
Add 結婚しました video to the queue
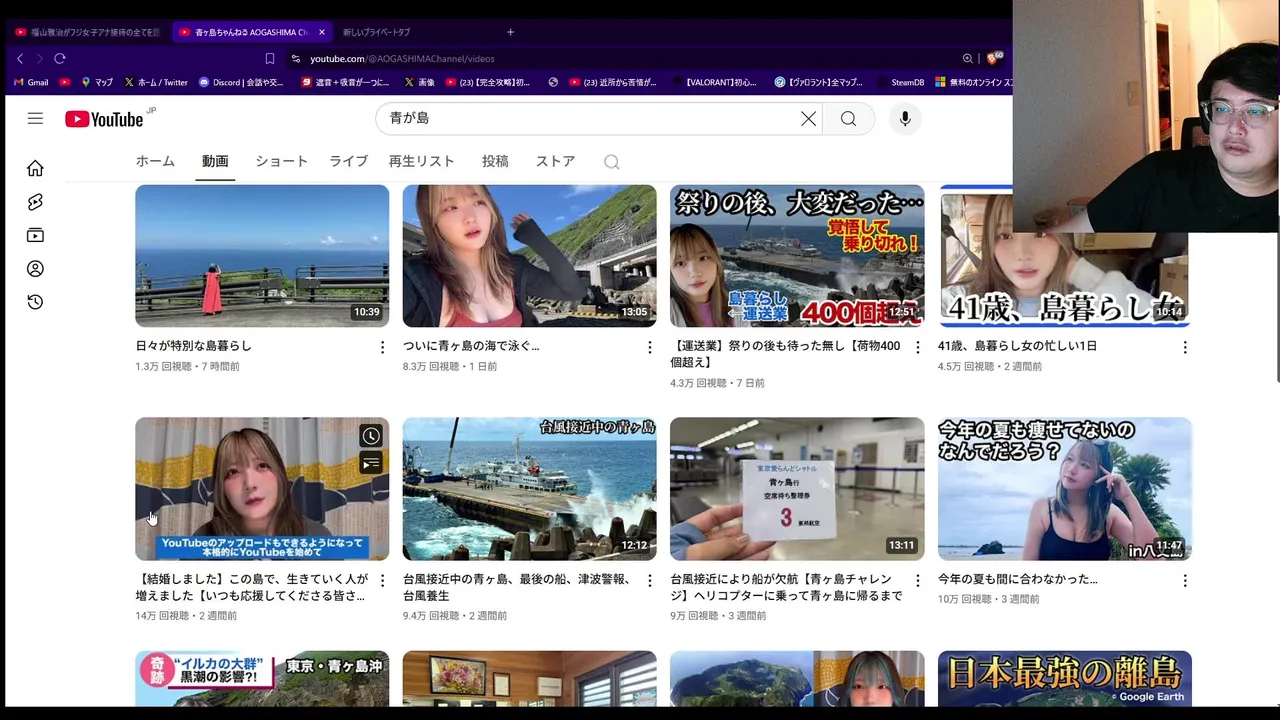pos(371,462)
